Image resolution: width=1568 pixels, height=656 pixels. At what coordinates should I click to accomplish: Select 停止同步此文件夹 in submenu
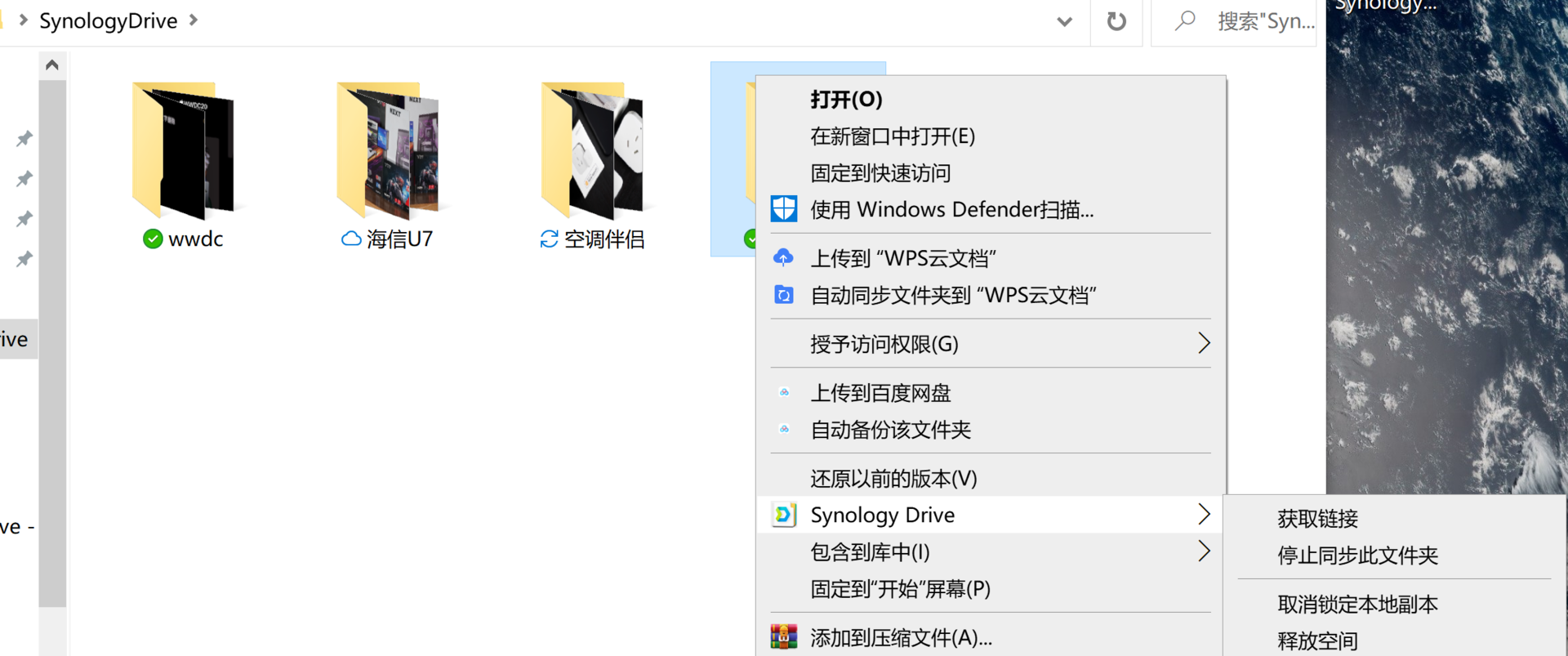click(x=1395, y=555)
